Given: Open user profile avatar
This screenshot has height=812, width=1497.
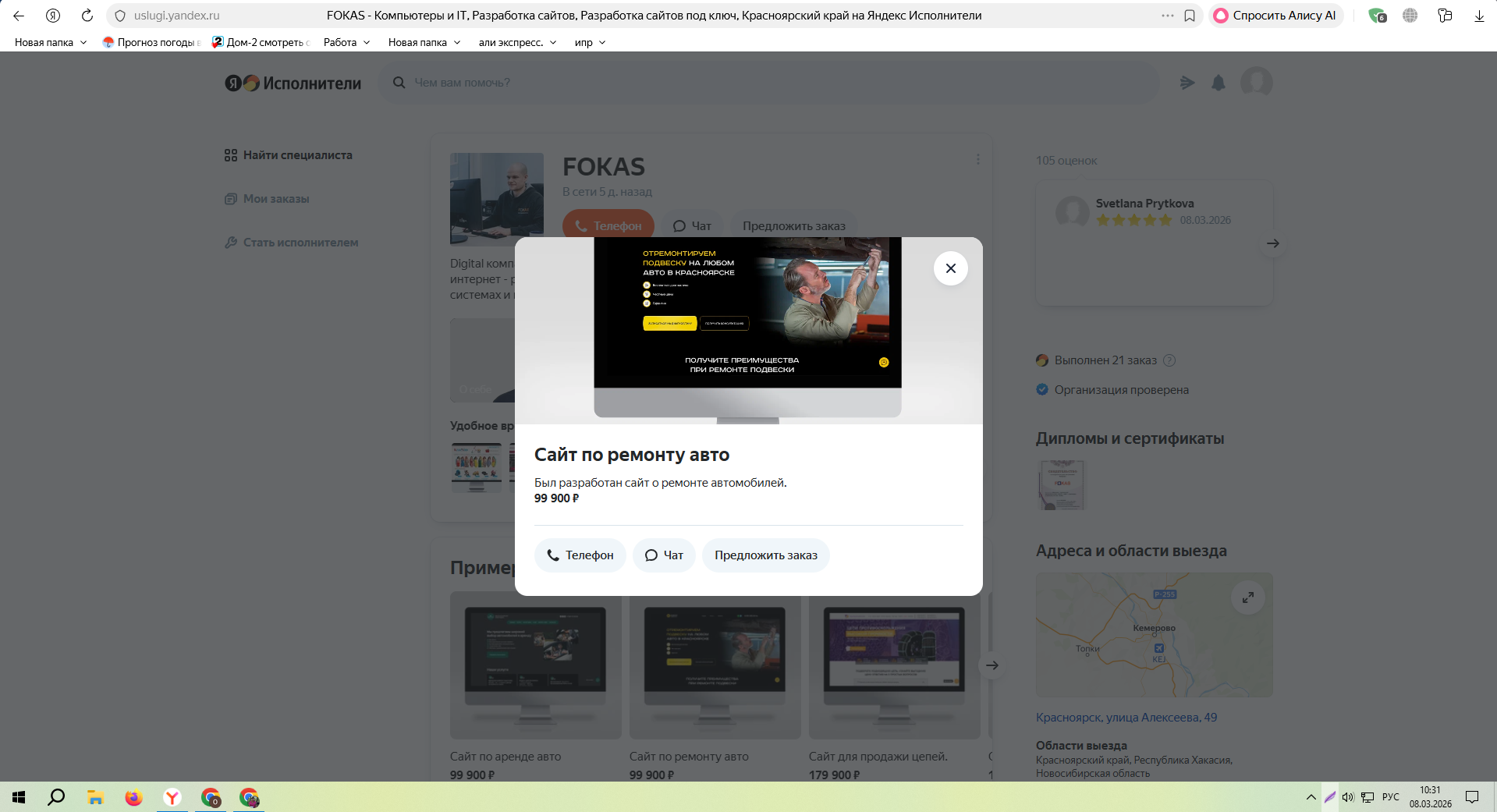Looking at the screenshot, I should (1257, 82).
